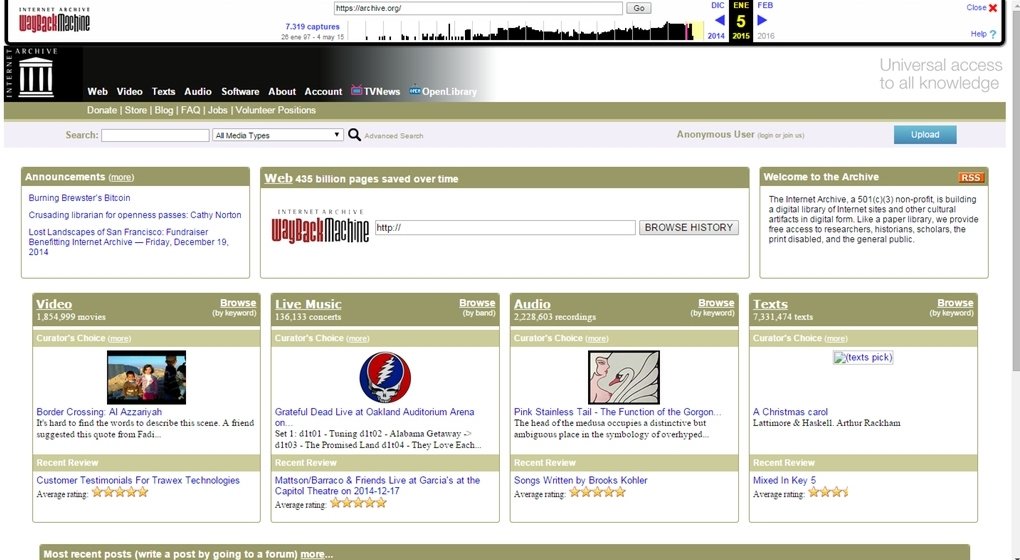
Task: Click Browse by band in Live Music
Action: pyautogui.click(x=477, y=303)
